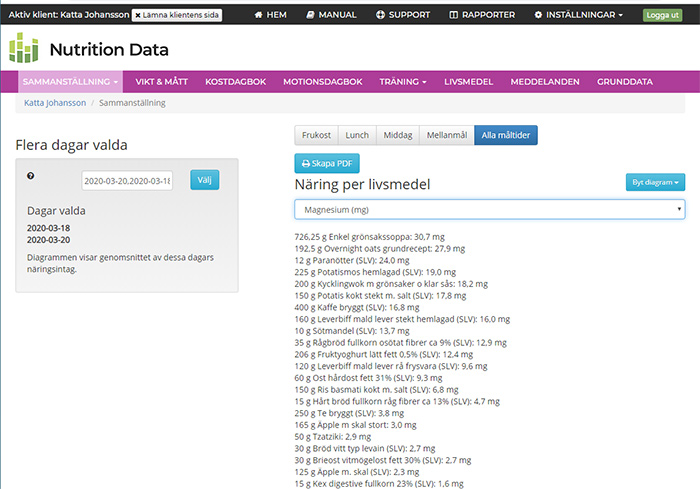Image resolution: width=700 pixels, height=489 pixels.
Task: Toggle the Alla måltider filter
Action: click(507, 135)
